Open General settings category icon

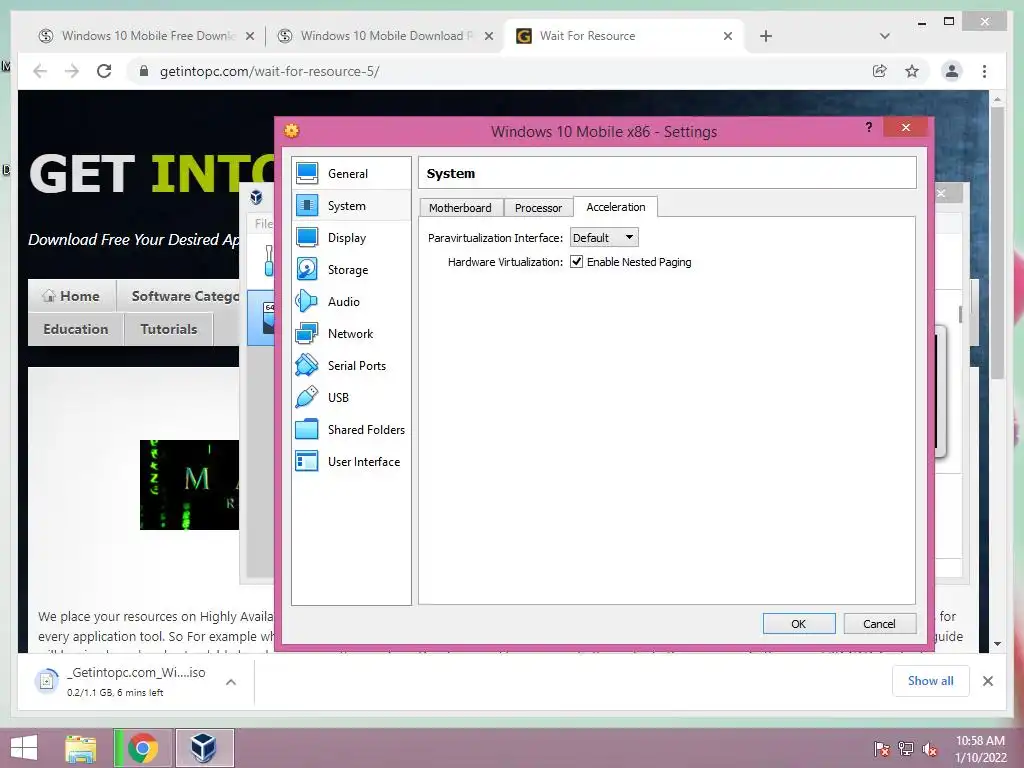(x=307, y=174)
